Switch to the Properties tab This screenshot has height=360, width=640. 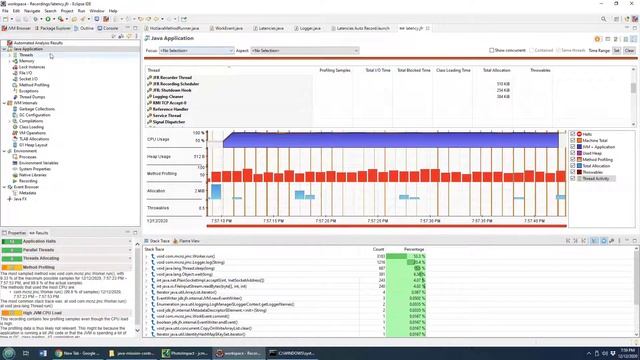point(14,233)
